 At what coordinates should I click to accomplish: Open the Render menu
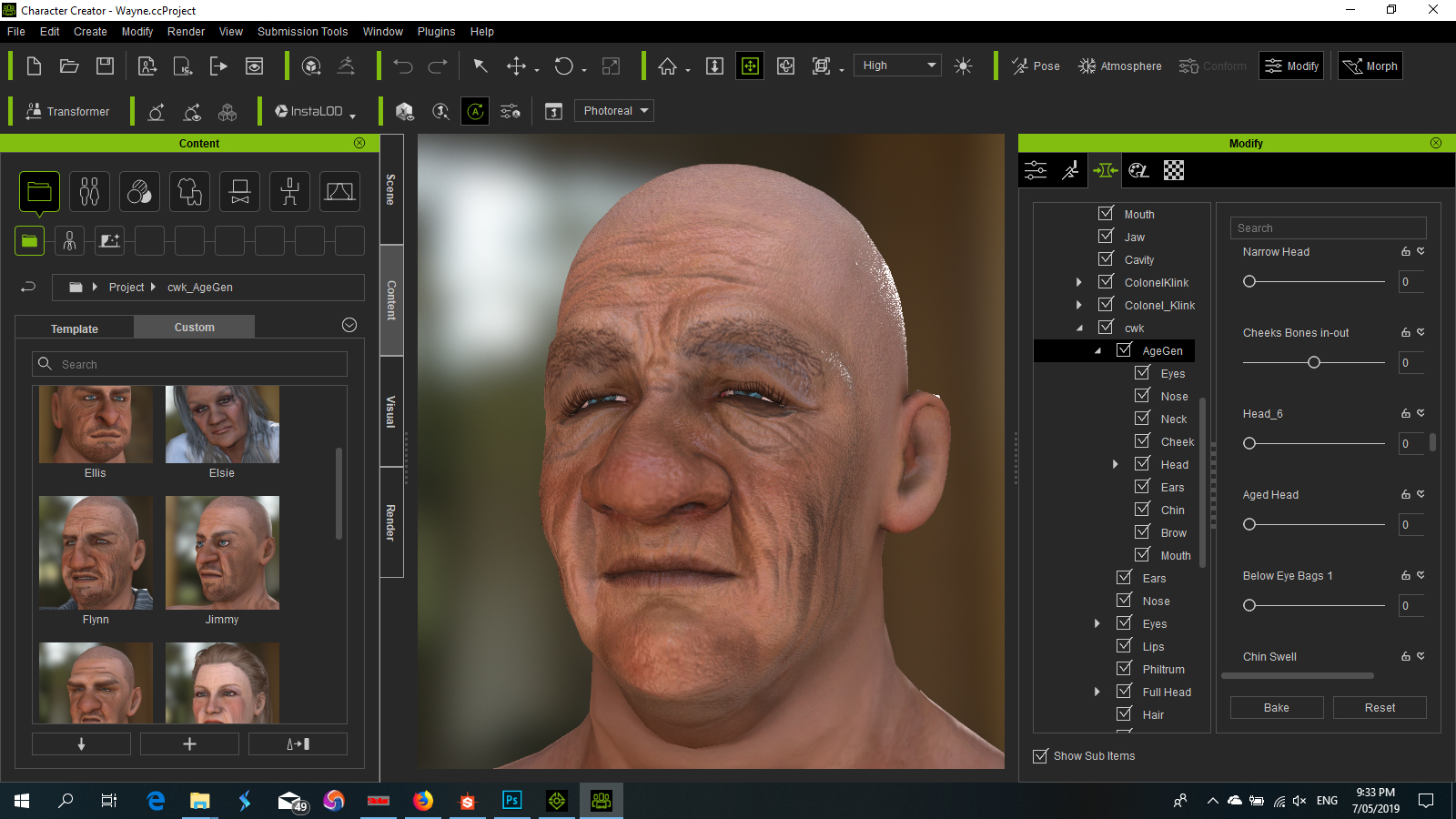[x=186, y=31]
